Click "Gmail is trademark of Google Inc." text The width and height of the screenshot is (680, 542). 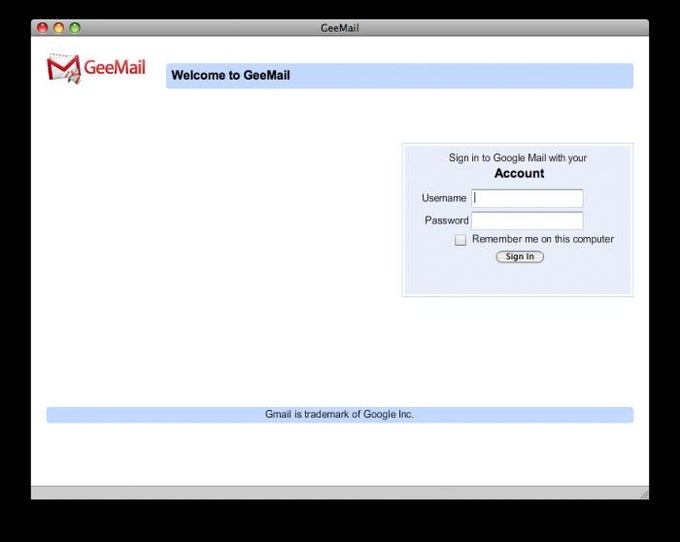pos(339,415)
